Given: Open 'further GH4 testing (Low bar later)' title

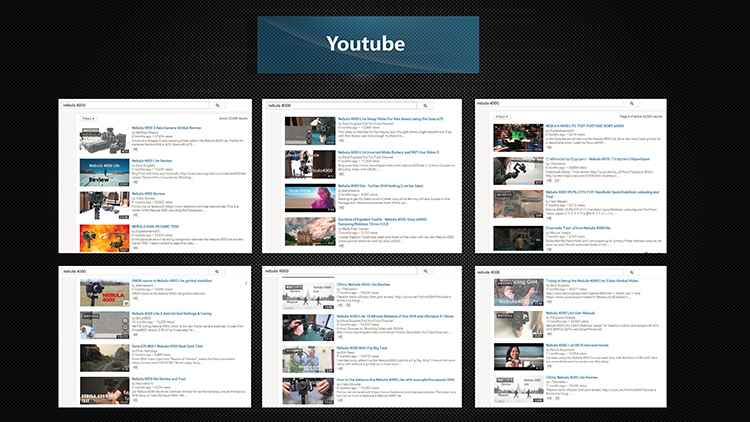Looking at the screenshot, I should point(380,186).
